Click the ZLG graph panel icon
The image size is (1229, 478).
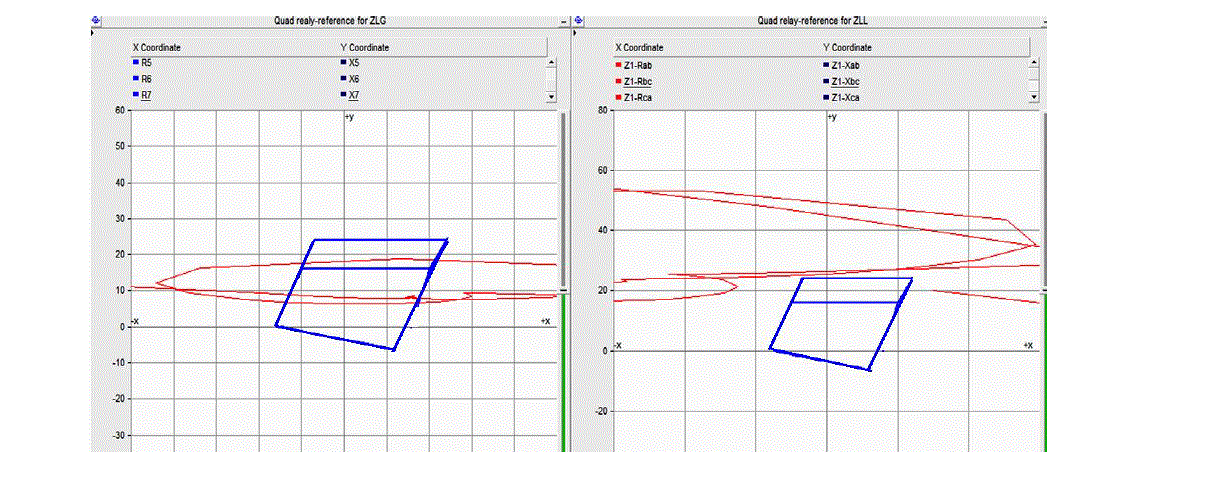(x=95, y=20)
